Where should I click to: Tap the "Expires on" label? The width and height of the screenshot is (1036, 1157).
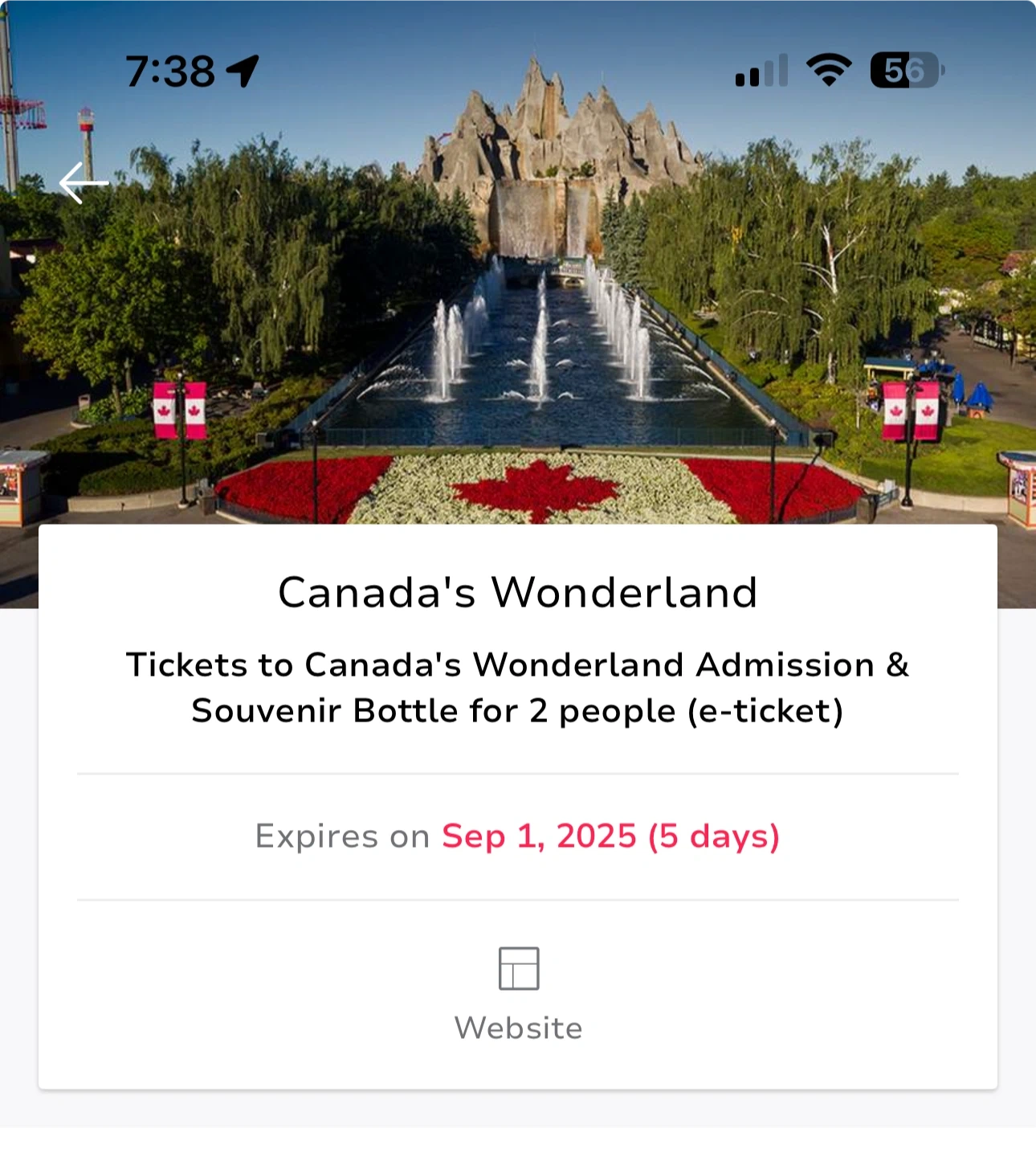click(x=342, y=836)
